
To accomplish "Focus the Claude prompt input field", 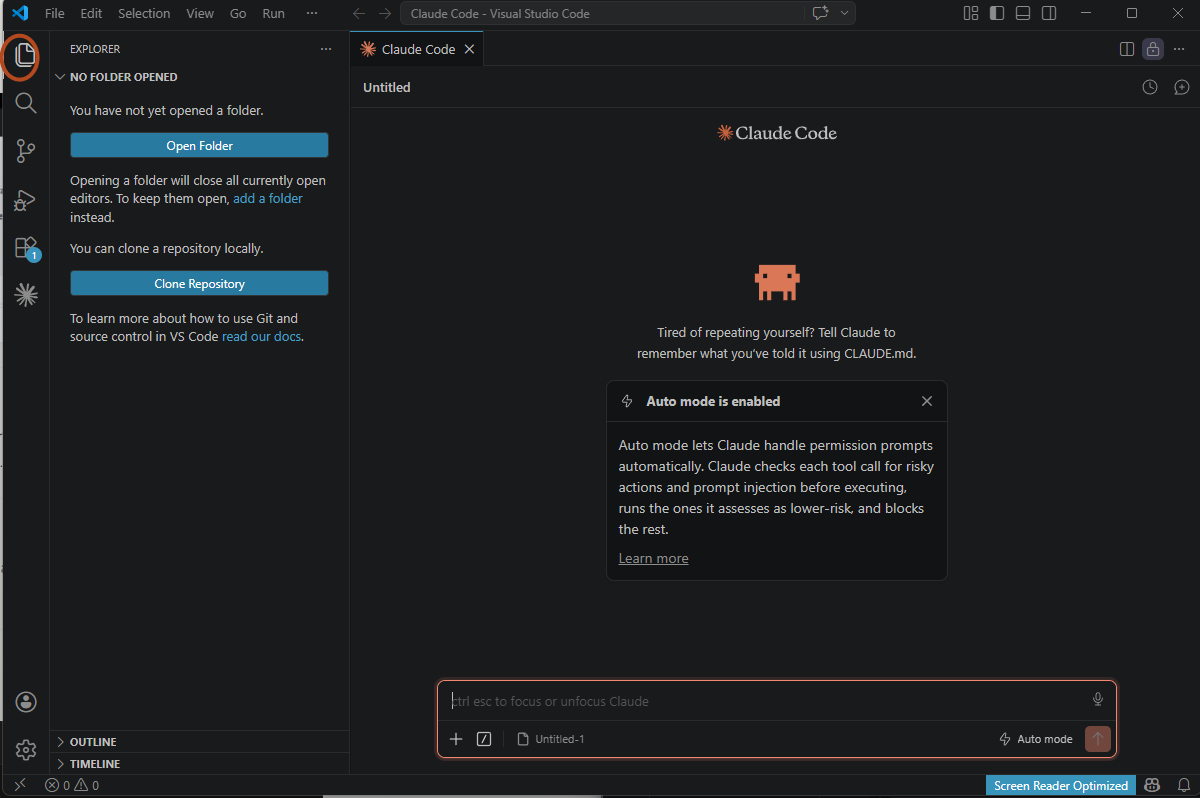I will pos(765,701).
